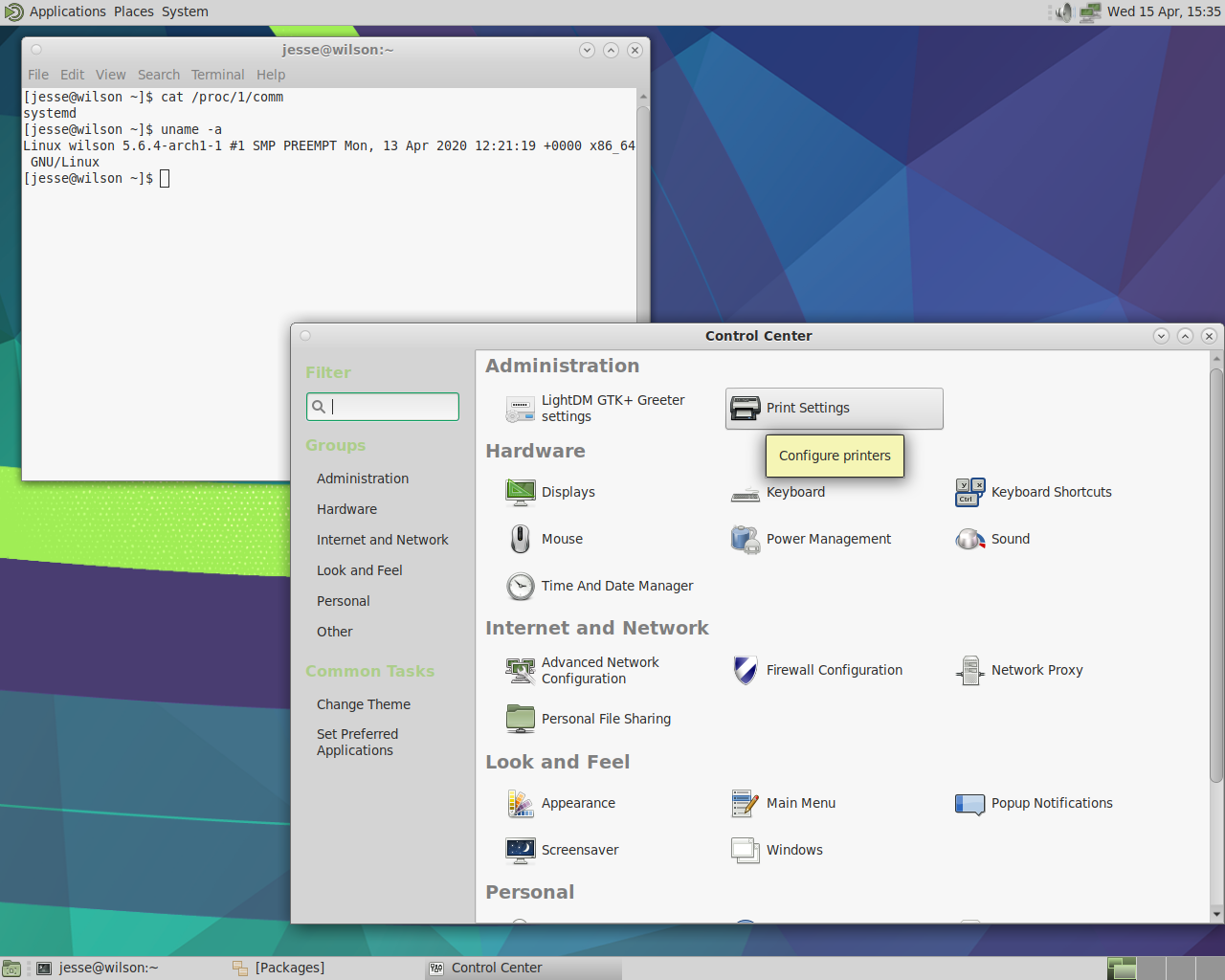Click Change Theme common task
Screen dimensions: 1225x980
(364, 704)
